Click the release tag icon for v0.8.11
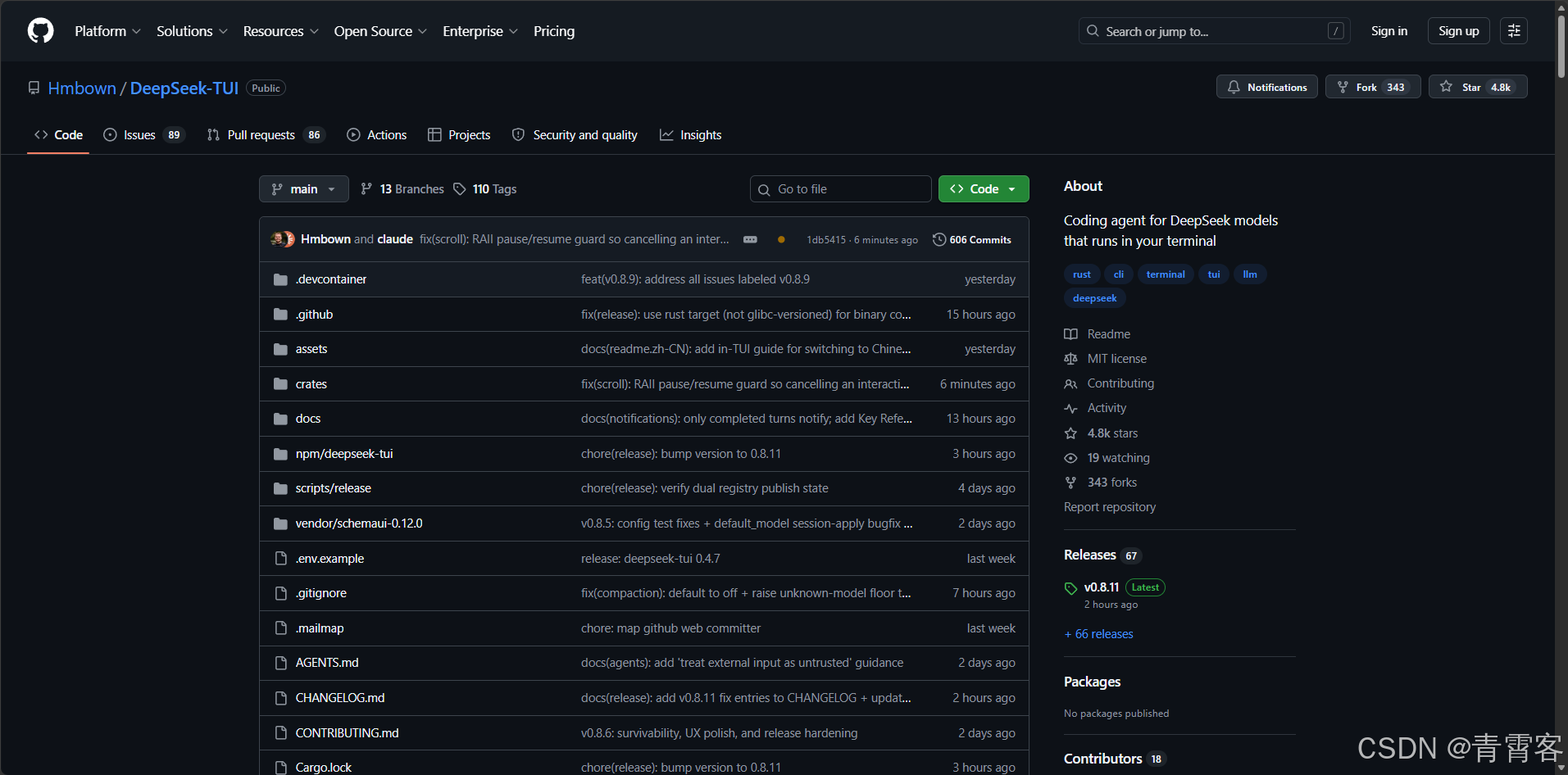1568x775 pixels. click(x=1070, y=588)
